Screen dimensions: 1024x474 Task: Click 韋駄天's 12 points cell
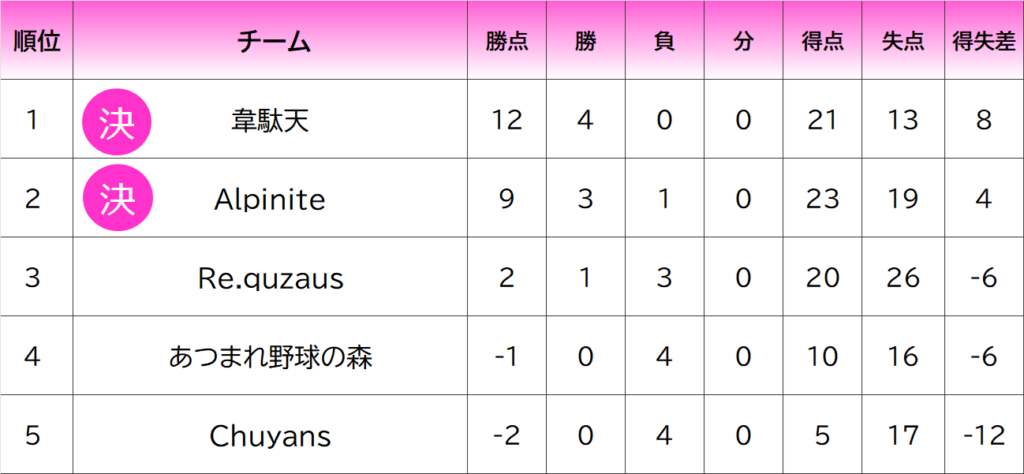pyautogui.click(x=507, y=121)
